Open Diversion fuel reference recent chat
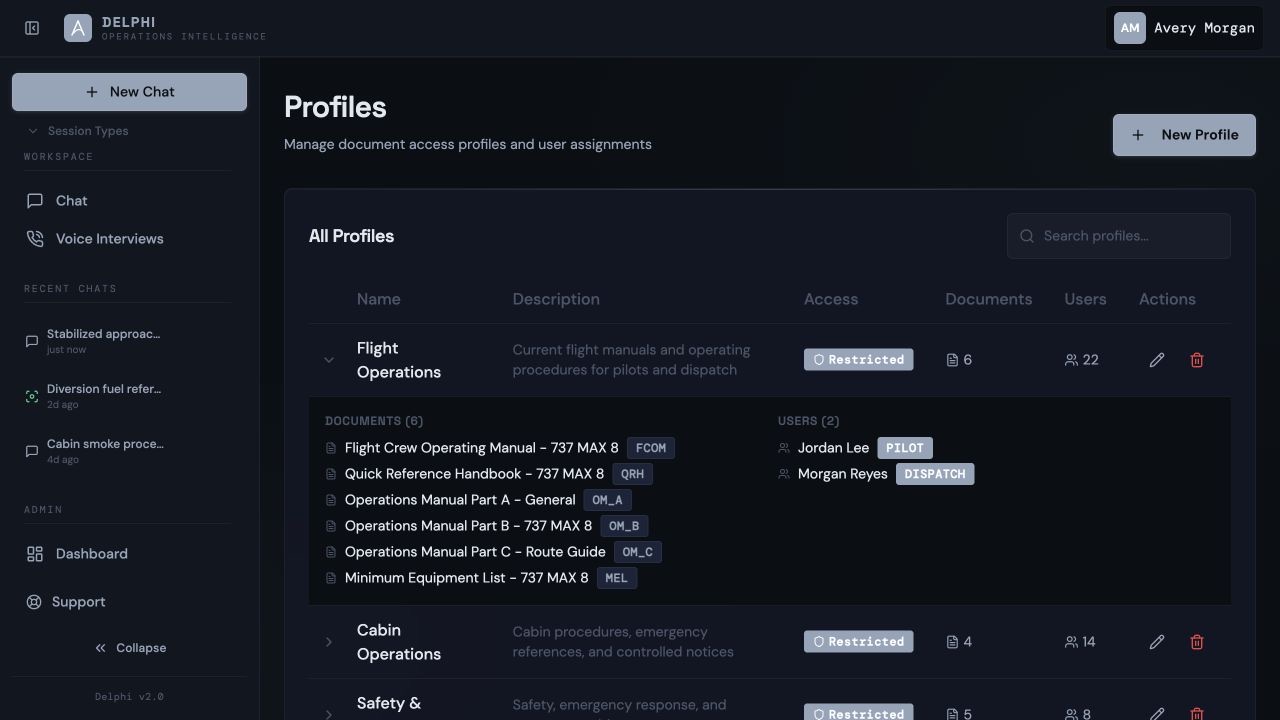Viewport: 1280px width, 720px height. click(129, 396)
